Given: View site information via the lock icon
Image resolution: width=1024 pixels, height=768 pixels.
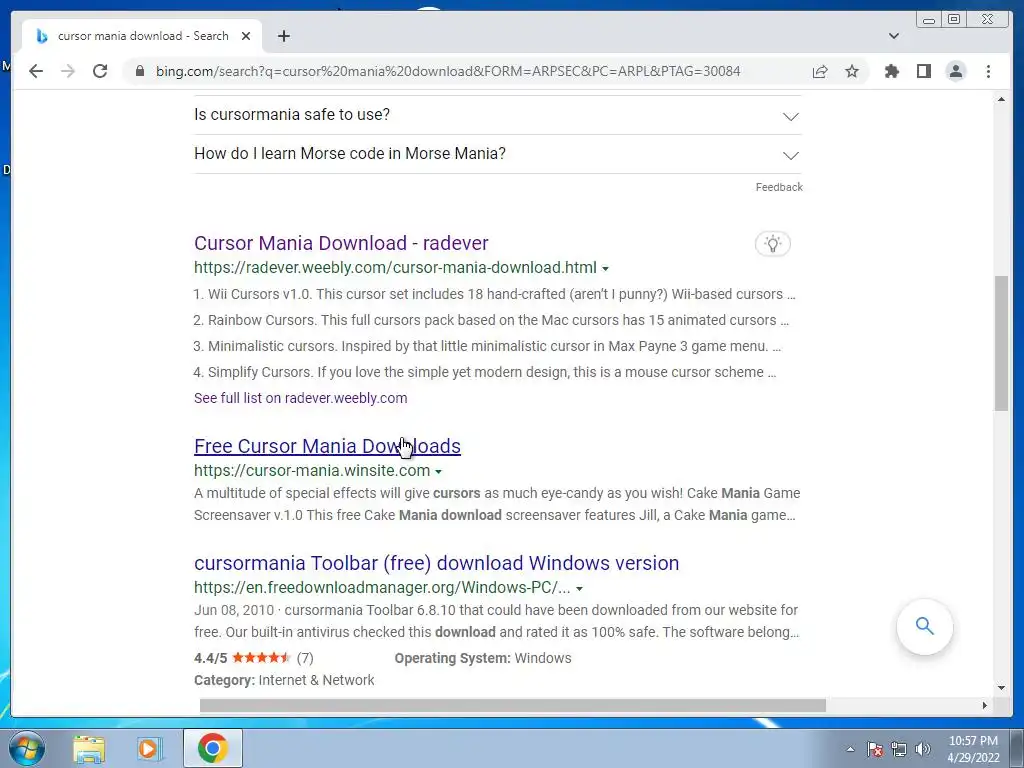Looking at the screenshot, I should pos(140,71).
